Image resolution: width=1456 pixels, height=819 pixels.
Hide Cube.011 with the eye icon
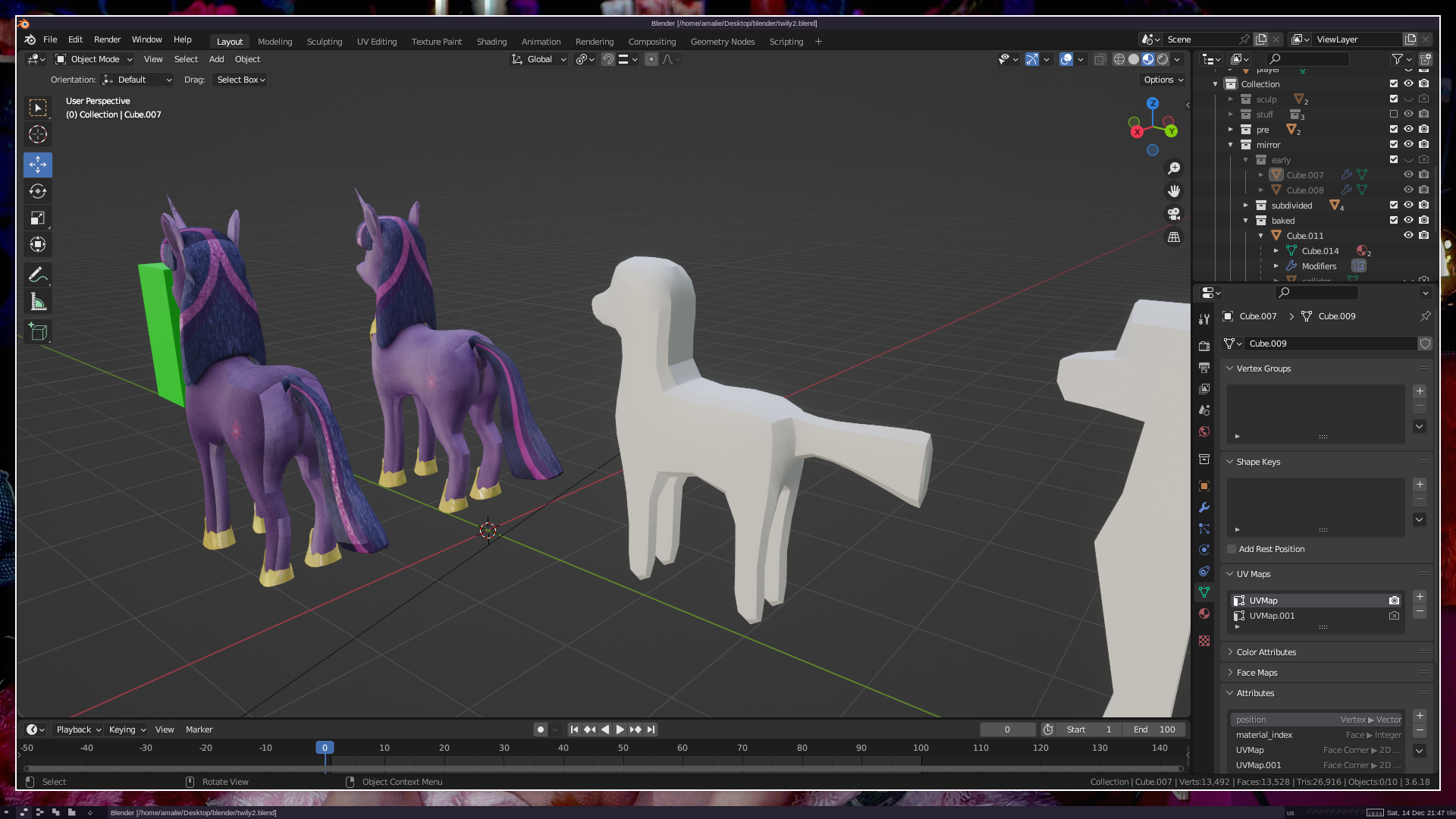[1408, 235]
